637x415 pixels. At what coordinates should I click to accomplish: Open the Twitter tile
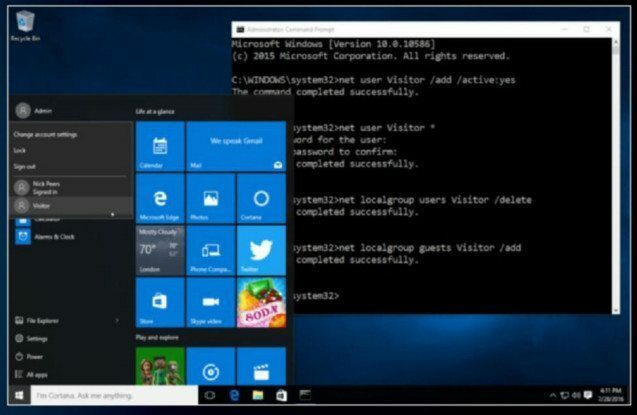click(x=261, y=251)
